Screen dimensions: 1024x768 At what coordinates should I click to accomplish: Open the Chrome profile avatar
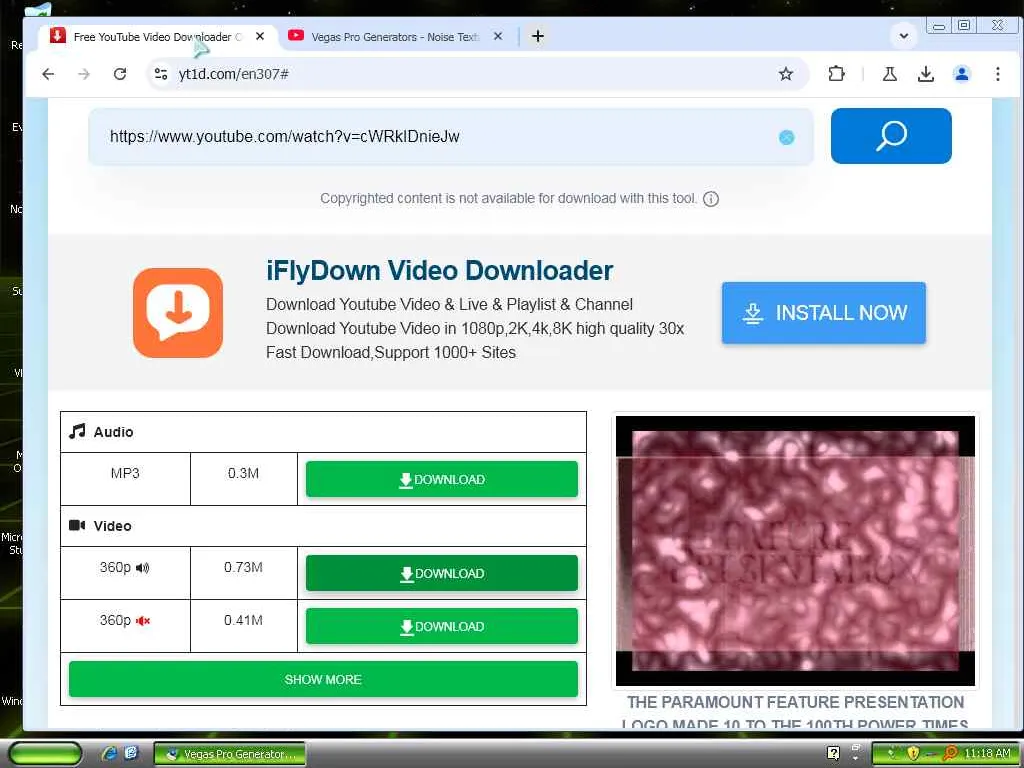(961, 74)
